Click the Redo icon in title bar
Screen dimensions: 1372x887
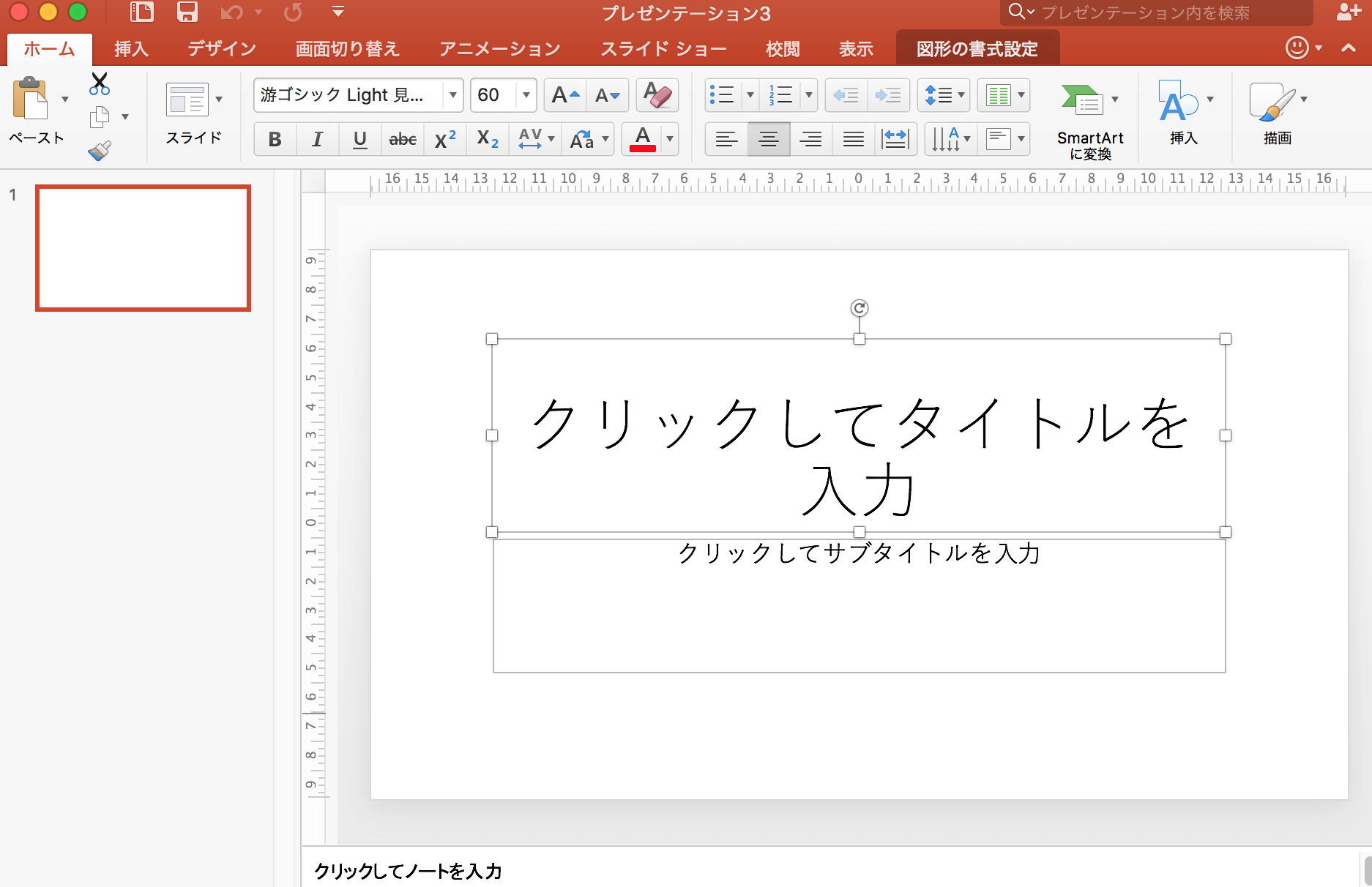(293, 12)
